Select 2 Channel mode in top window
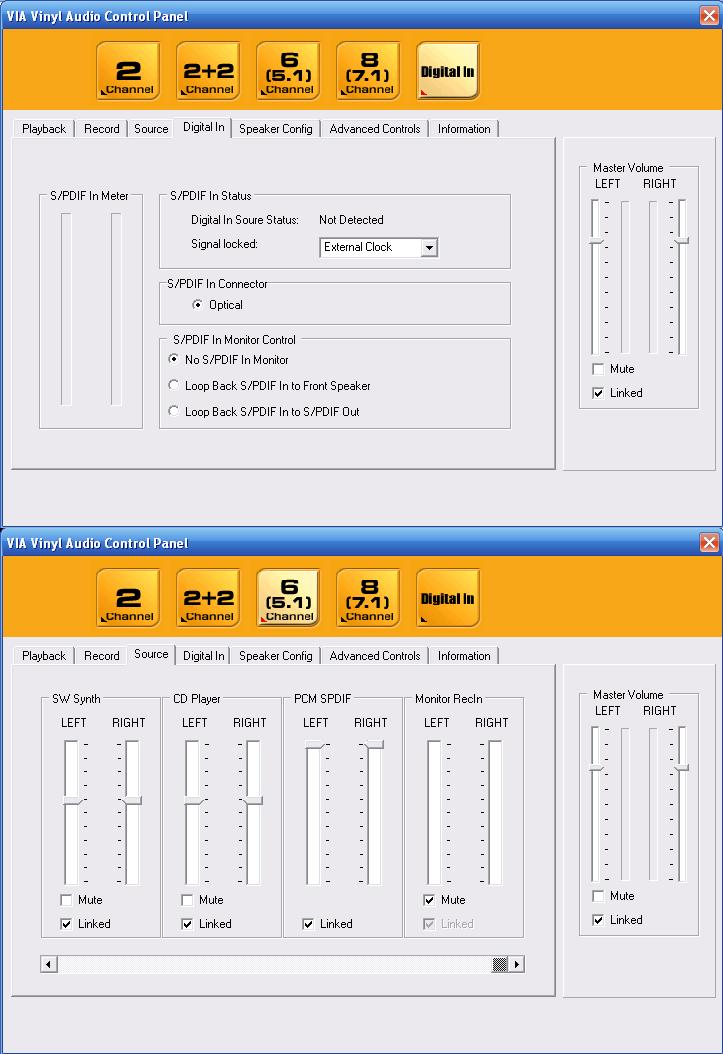 tap(128, 71)
